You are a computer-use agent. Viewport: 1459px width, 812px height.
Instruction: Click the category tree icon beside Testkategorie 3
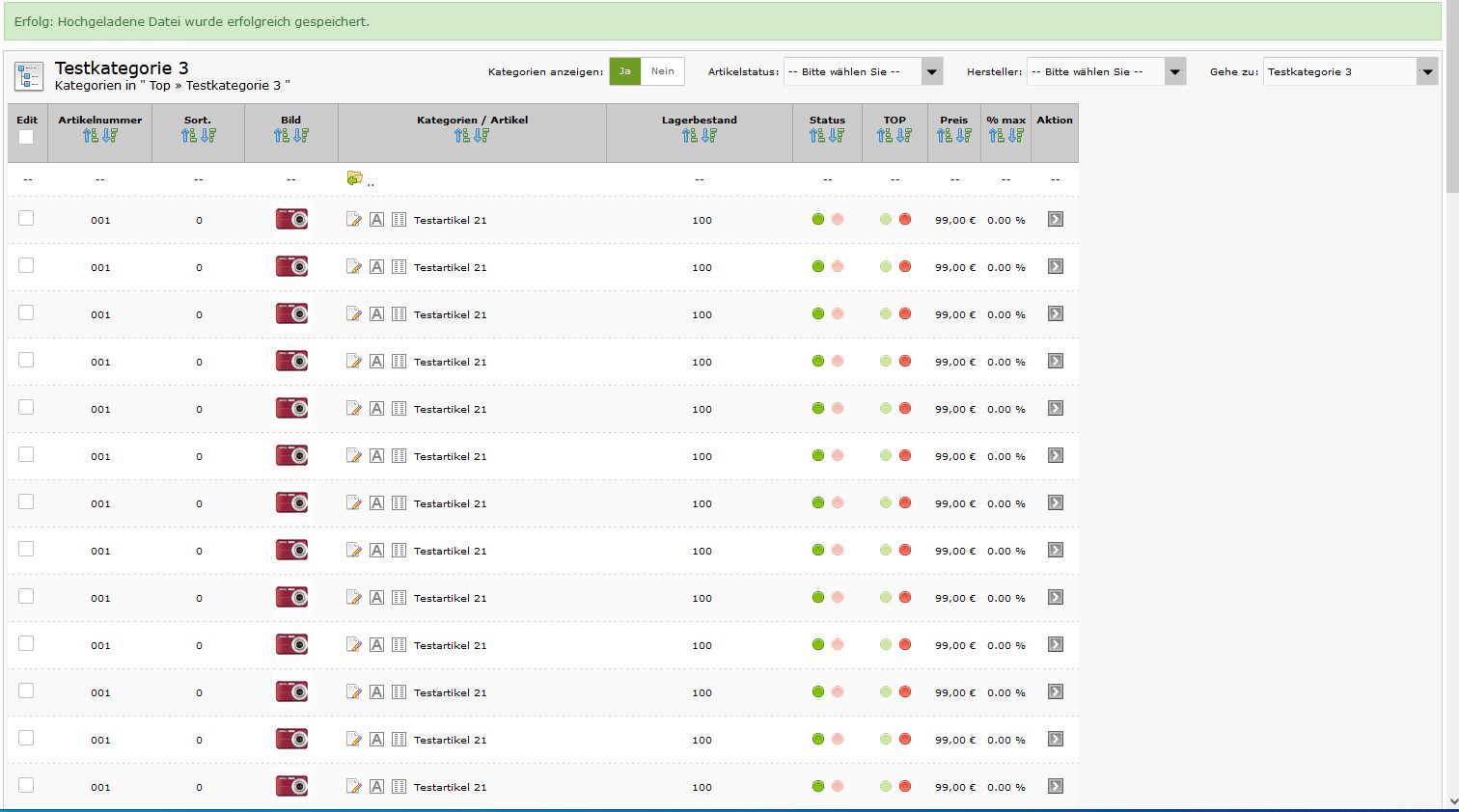tap(29, 76)
